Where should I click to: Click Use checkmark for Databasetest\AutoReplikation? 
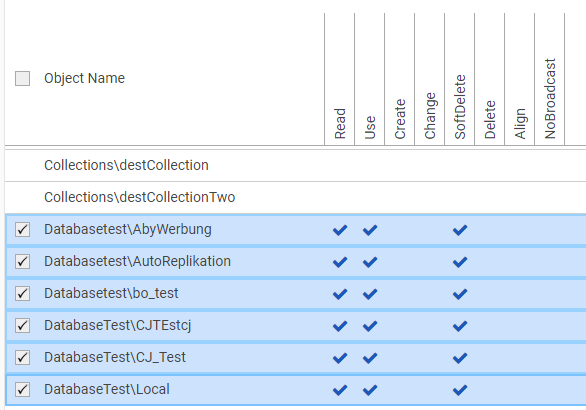(x=370, y=262)
